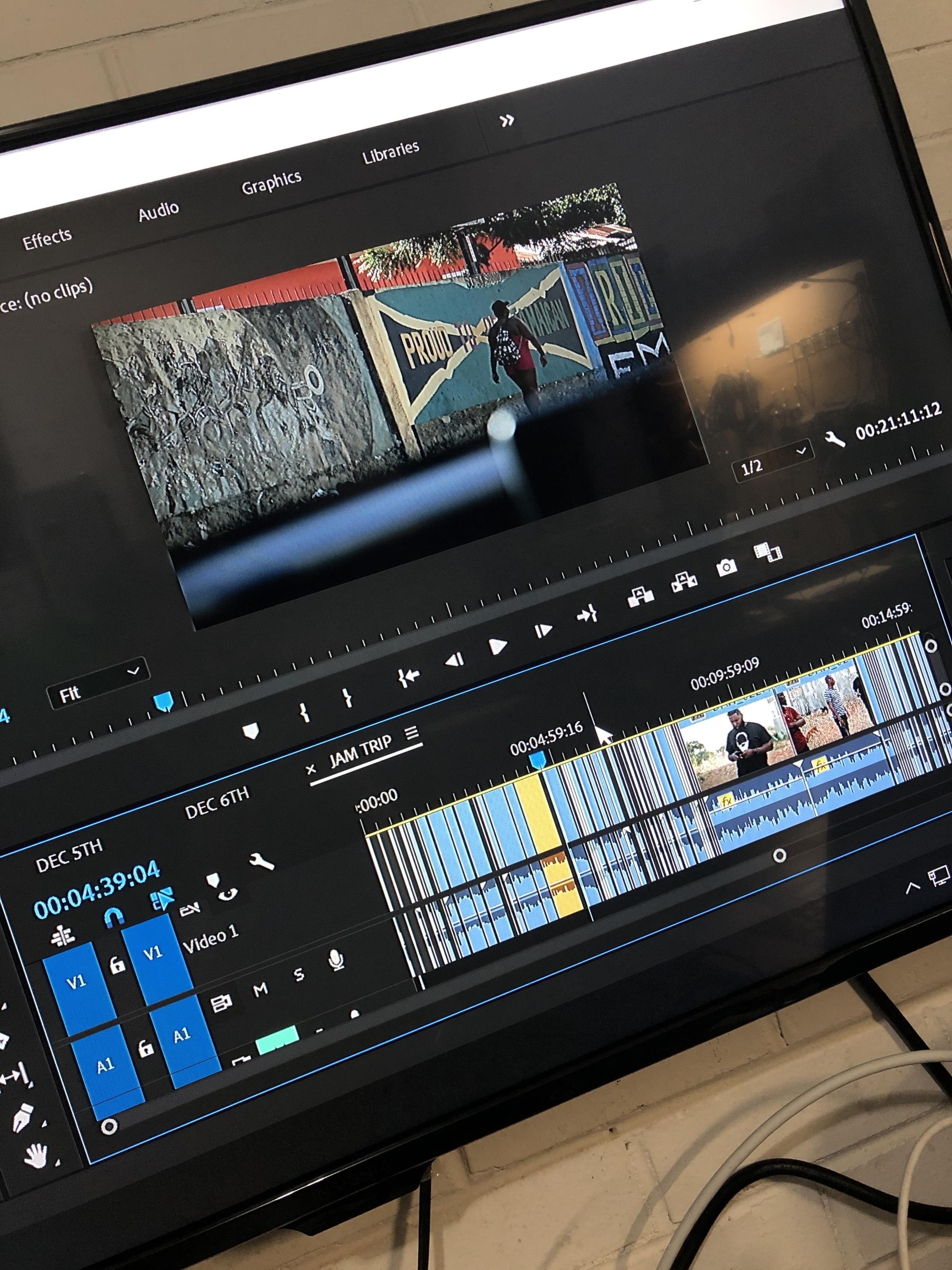Mute audio track A1 with M button
The width and height of the screenshot is (952, 1270).
[261, 990]
